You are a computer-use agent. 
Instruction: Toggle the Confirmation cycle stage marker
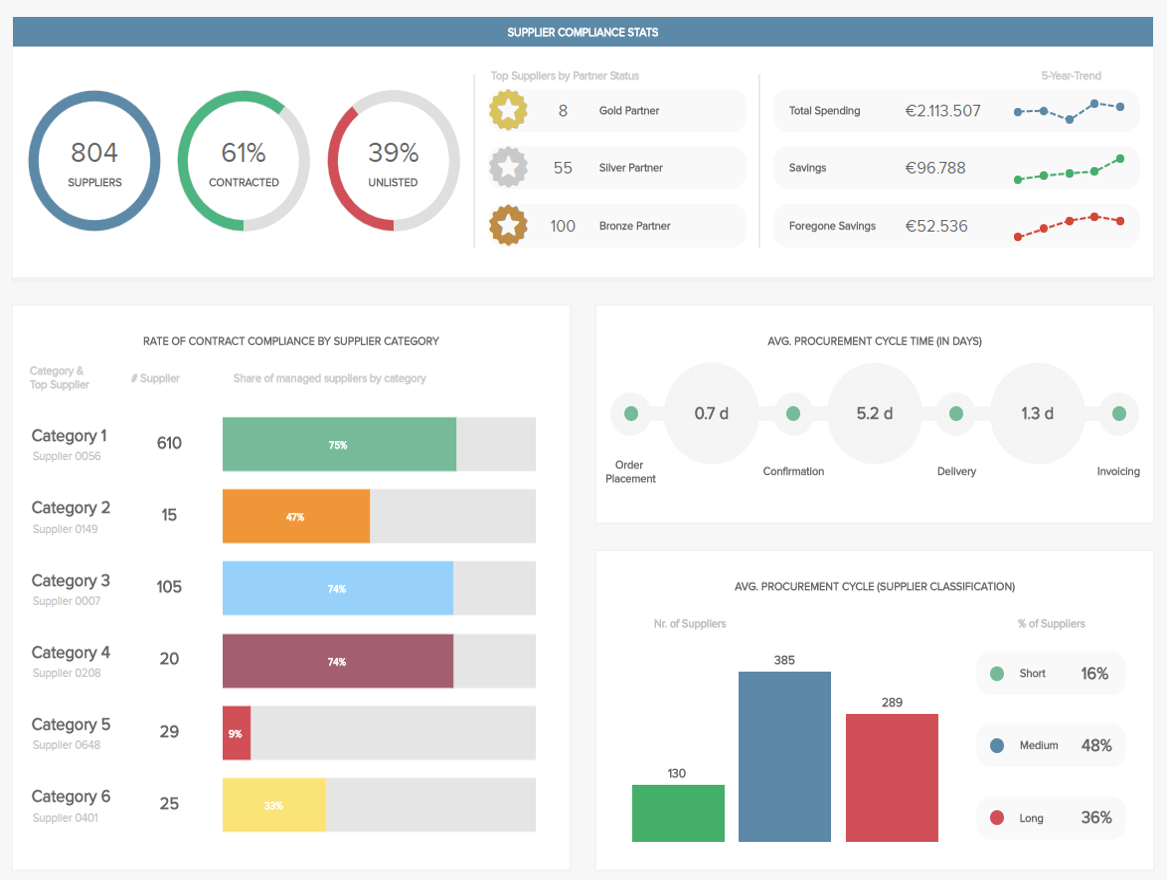tap(793, 412)
